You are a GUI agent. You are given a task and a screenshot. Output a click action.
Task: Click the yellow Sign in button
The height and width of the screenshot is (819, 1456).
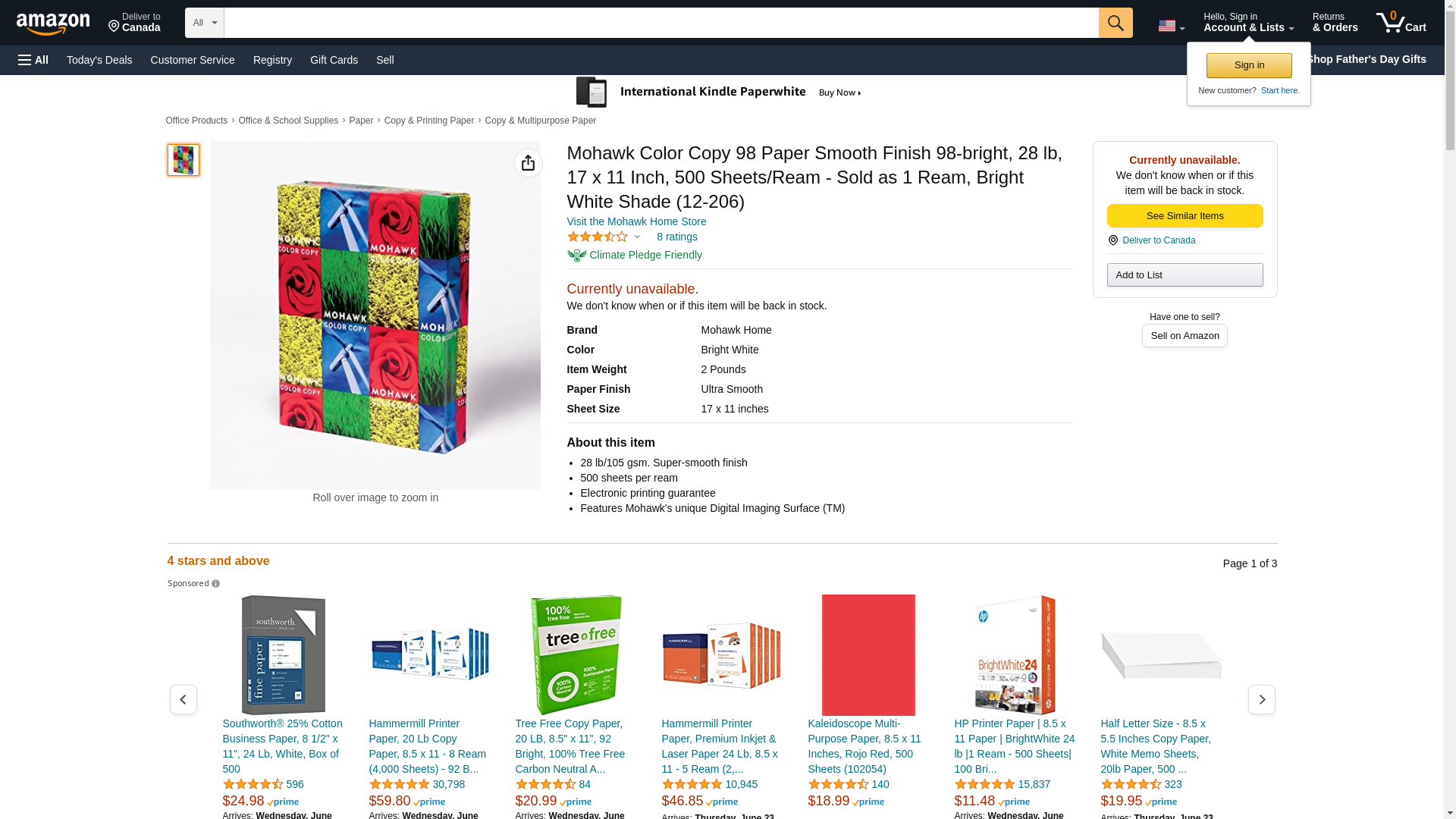tap(1248, 65)
